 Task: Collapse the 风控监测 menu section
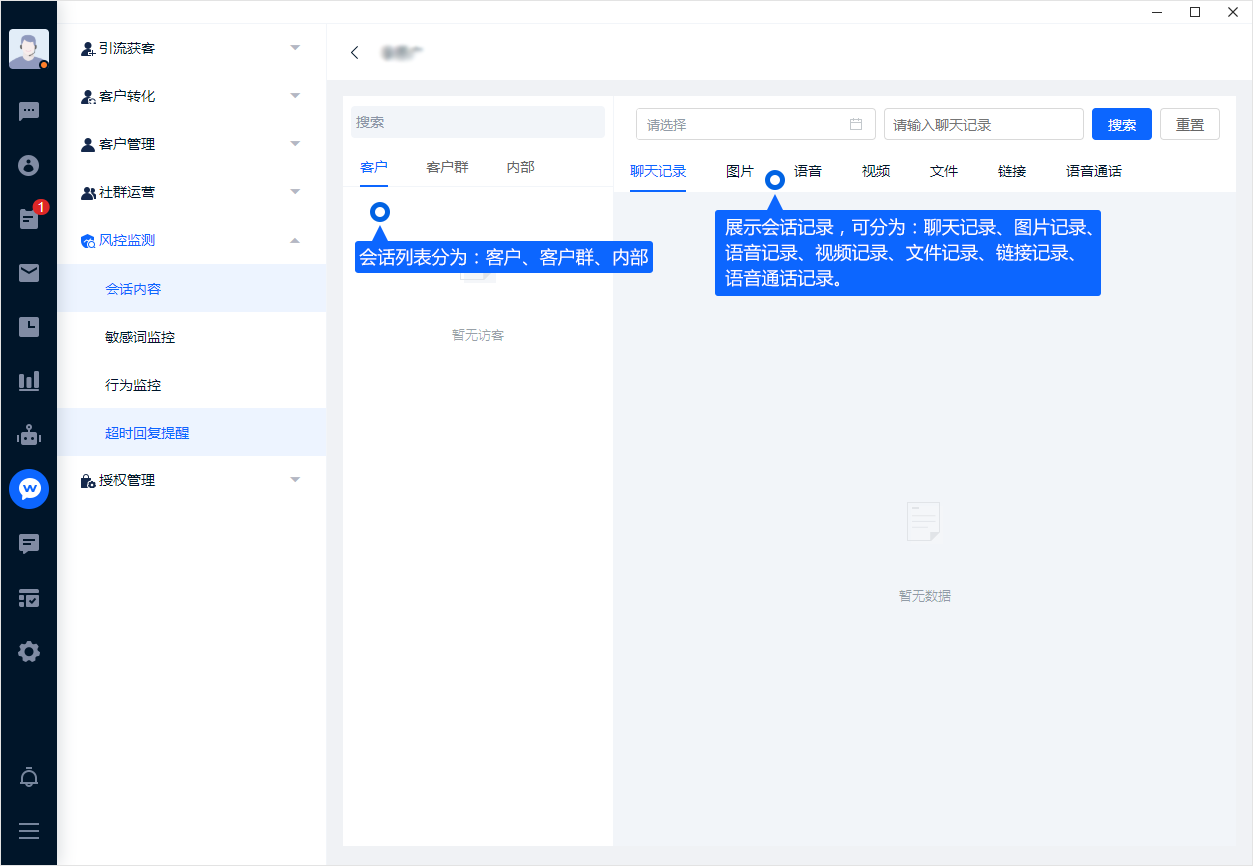pyautogui.click(x=192, y=240)
